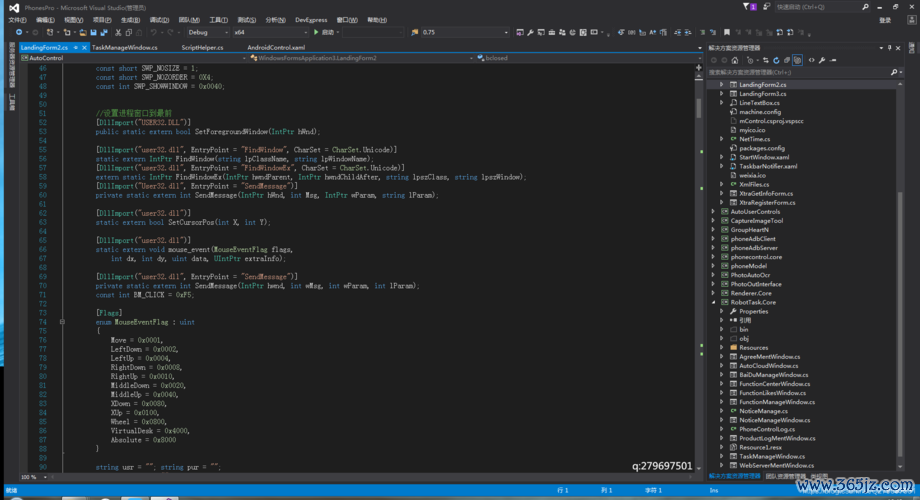Open the 文件(F) menu
This screenshot has width=920, height=500.
[17, 20]
